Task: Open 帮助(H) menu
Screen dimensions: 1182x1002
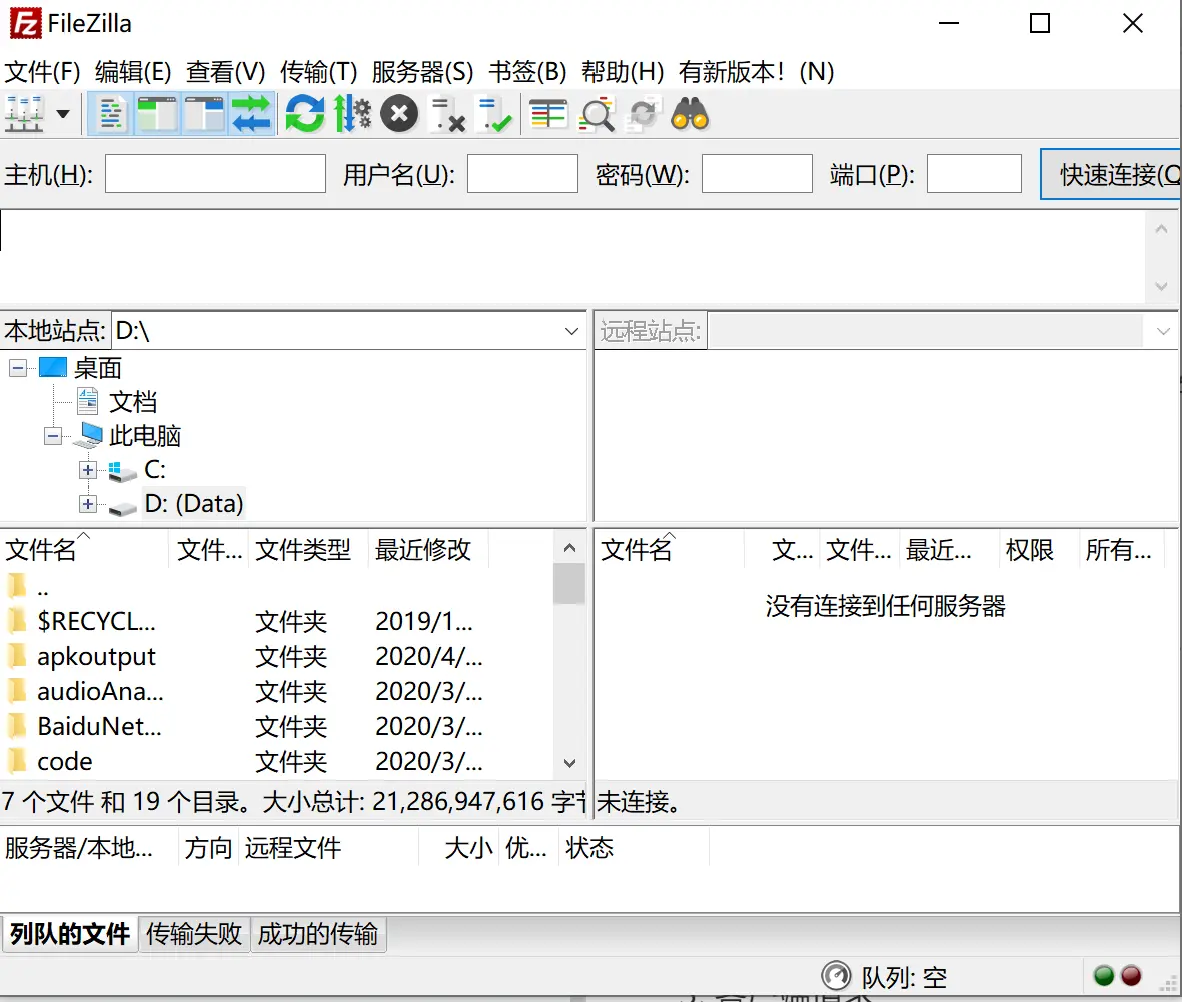Action: point(622,72)
